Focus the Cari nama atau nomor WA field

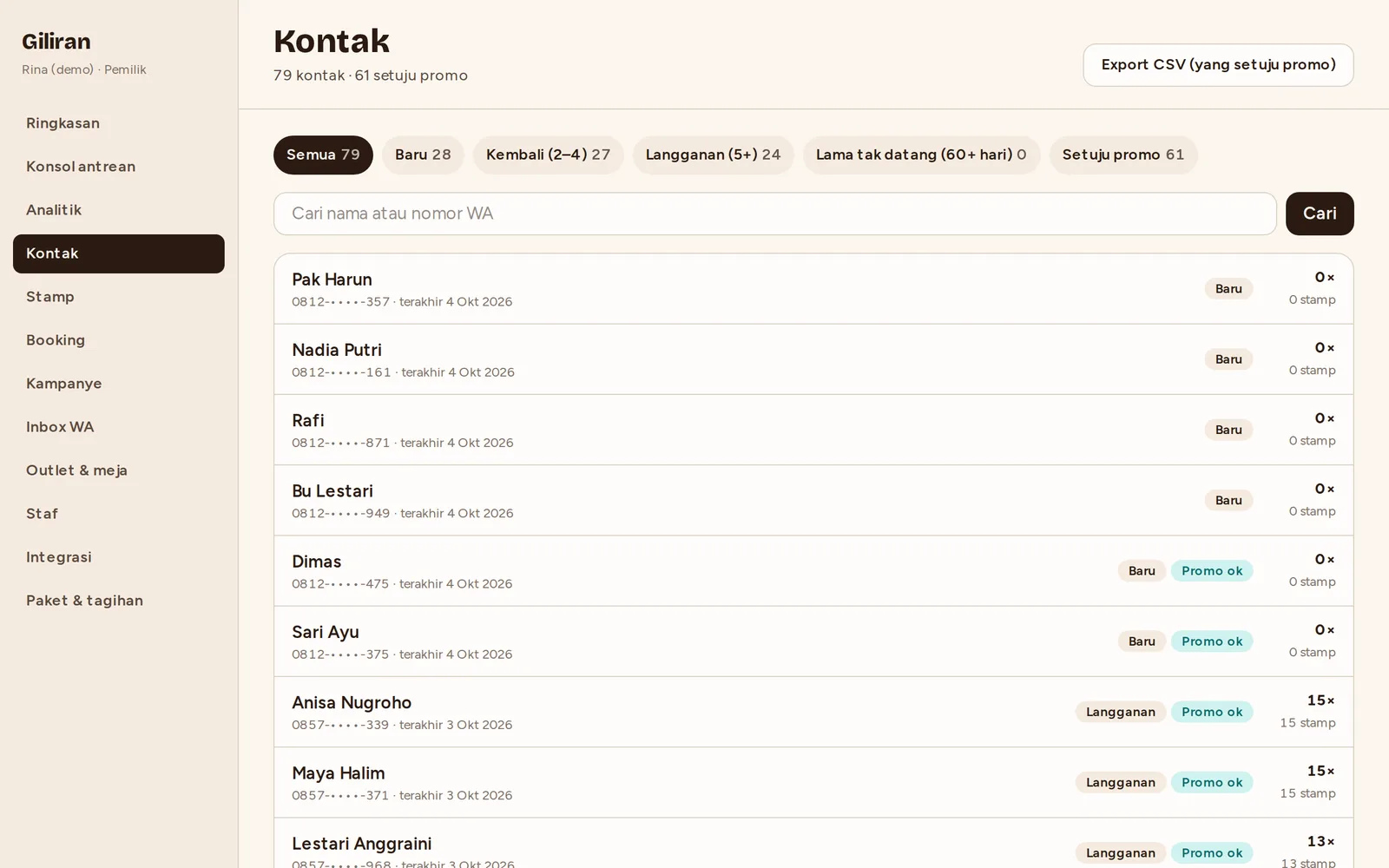tap(775, 214)
